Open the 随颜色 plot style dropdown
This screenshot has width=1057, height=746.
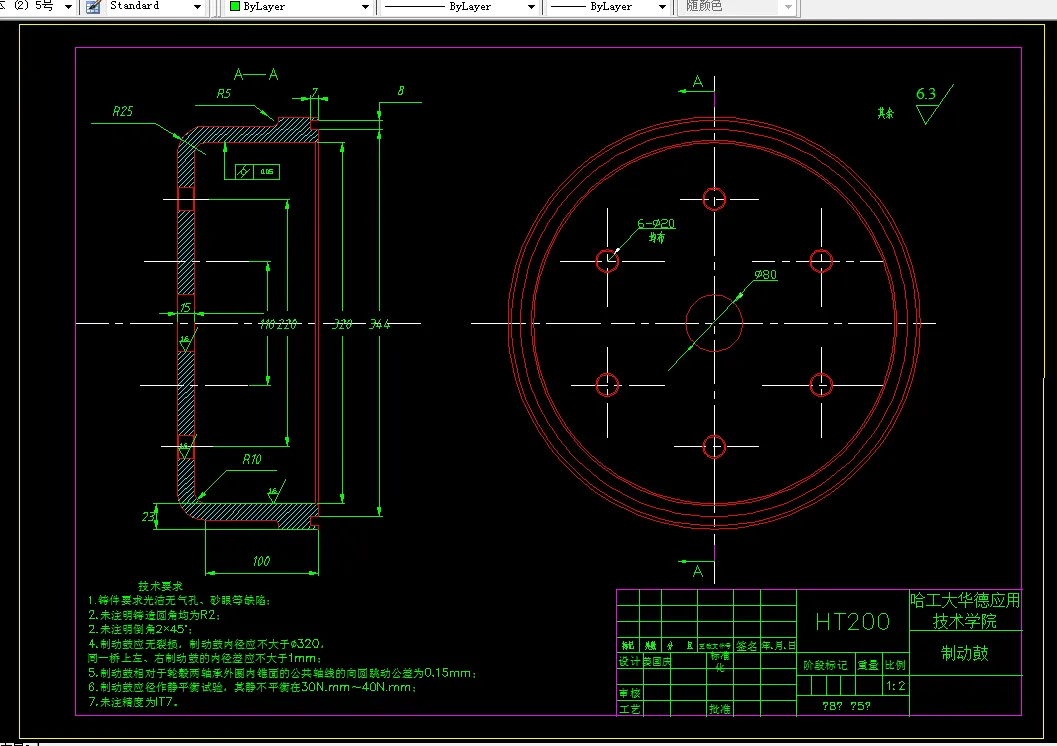[x=788, y=7]
